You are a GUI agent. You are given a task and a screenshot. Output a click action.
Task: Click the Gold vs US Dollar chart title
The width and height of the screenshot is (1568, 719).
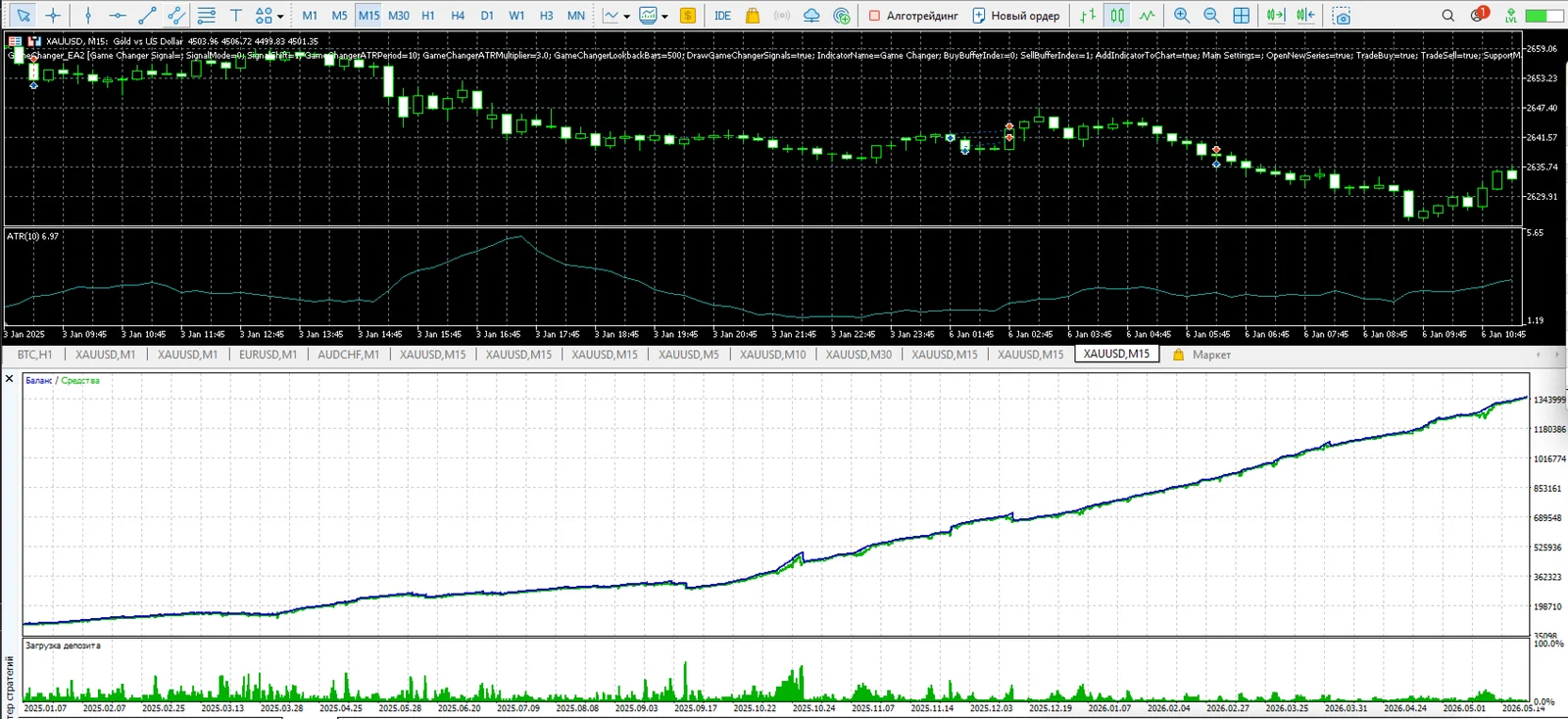pyautogui.click(x=148, y=41)
